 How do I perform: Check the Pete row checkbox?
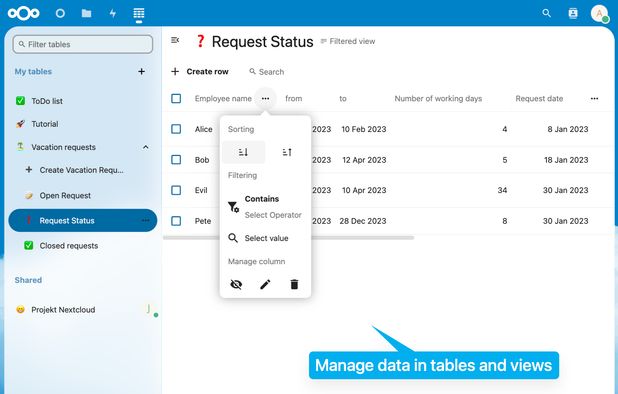[176, 221]
